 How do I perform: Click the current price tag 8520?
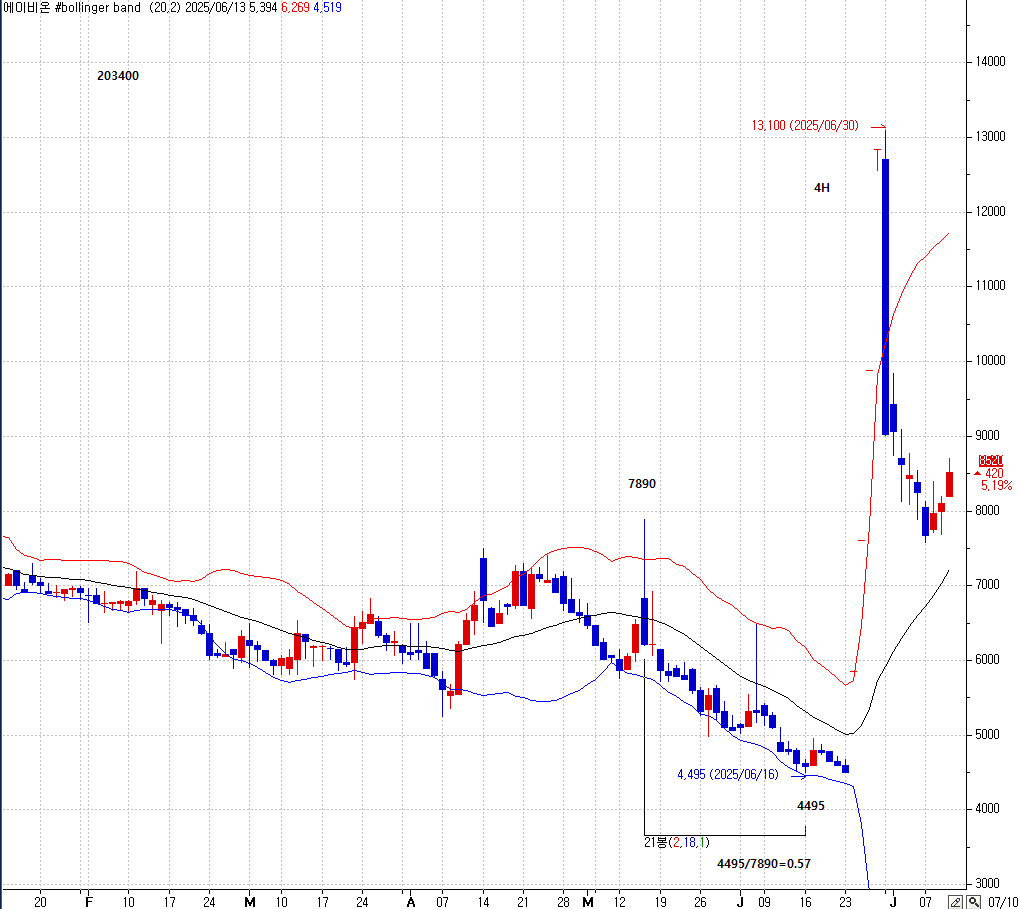991,460
